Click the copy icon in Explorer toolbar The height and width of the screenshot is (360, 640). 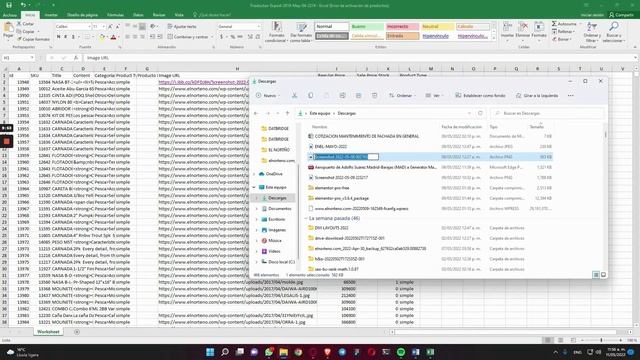[311, 96]
